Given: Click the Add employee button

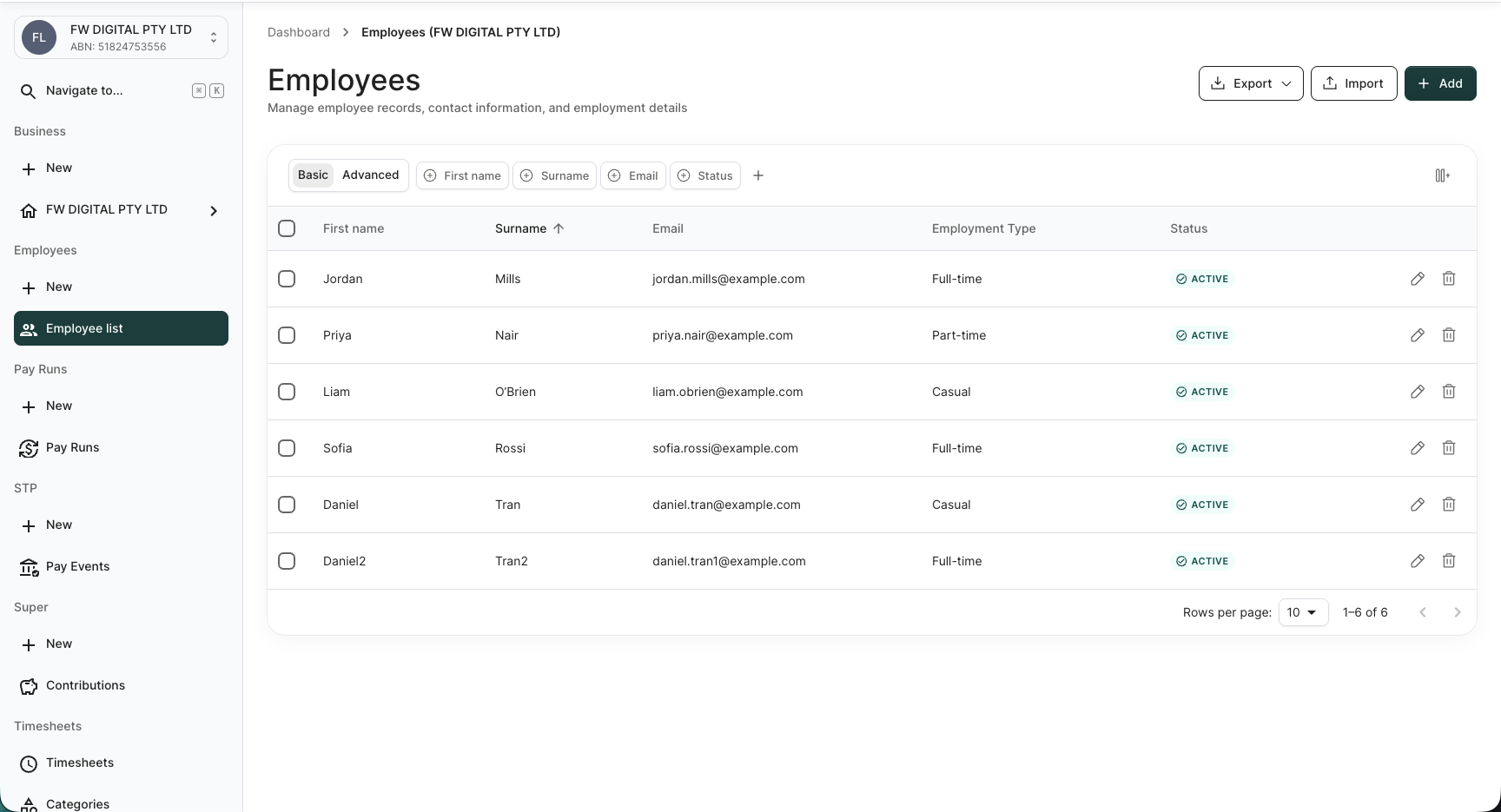Looking at the screenshot, I should tap(1440, 83).
